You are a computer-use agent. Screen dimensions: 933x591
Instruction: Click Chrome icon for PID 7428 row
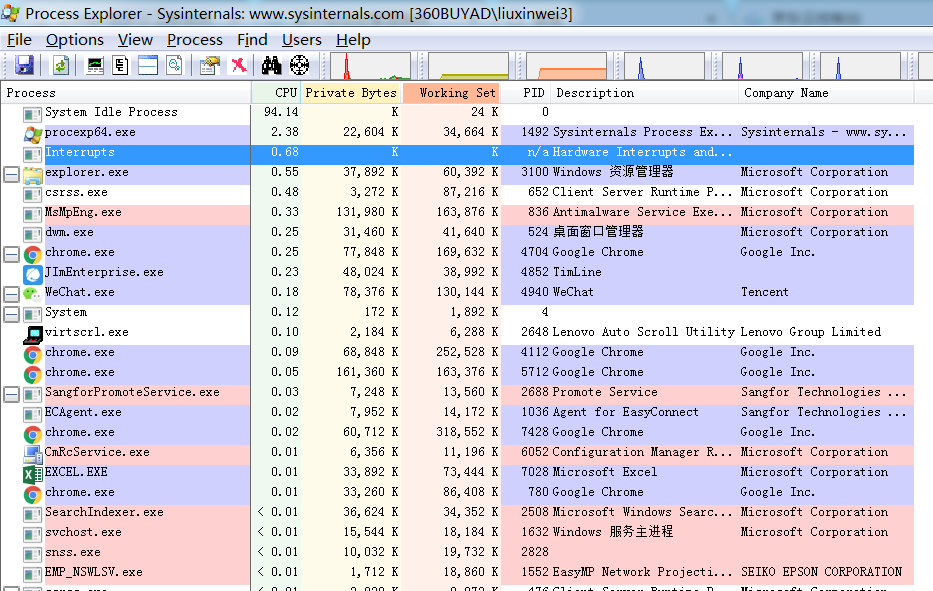click(33, 434)
